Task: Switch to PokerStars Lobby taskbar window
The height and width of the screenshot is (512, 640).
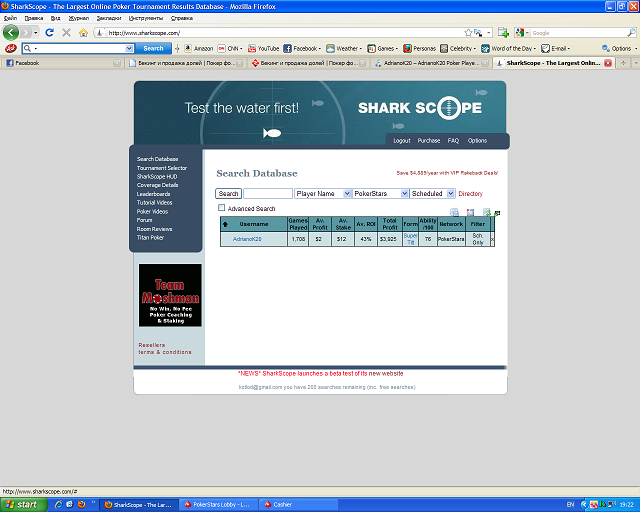Action: (x=220, y=505)
